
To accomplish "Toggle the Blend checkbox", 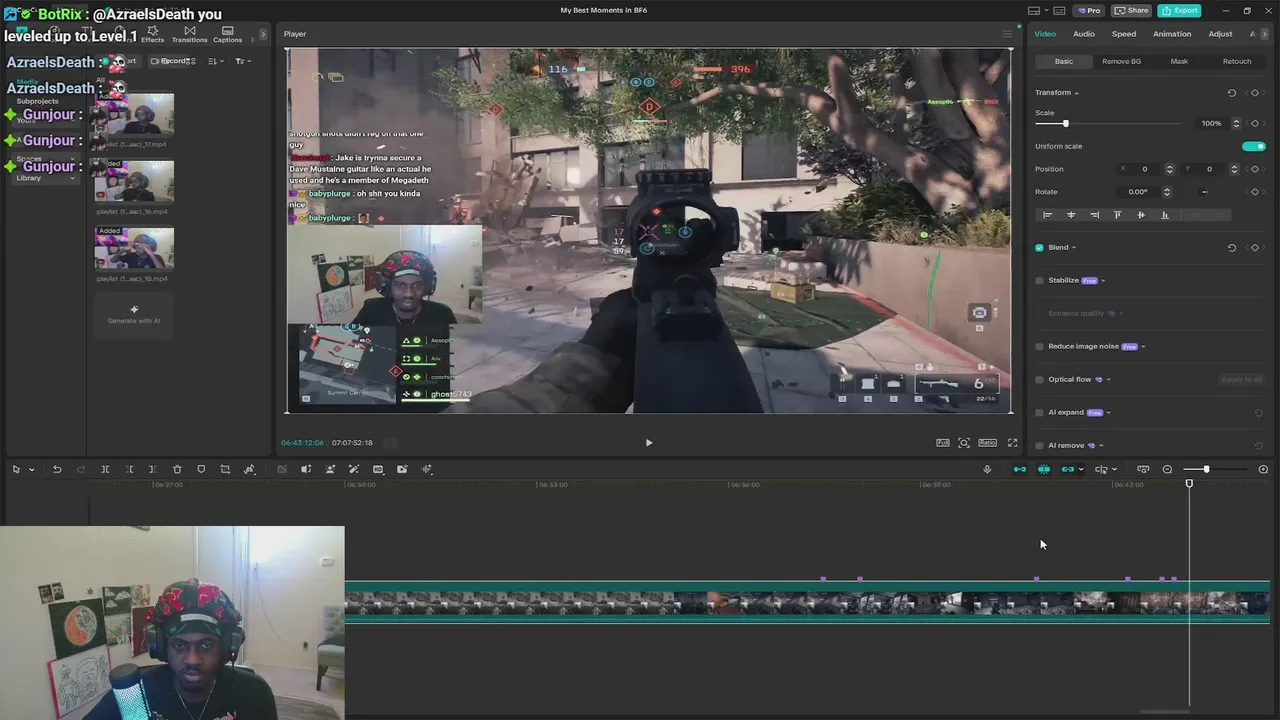I will 1039,248.
